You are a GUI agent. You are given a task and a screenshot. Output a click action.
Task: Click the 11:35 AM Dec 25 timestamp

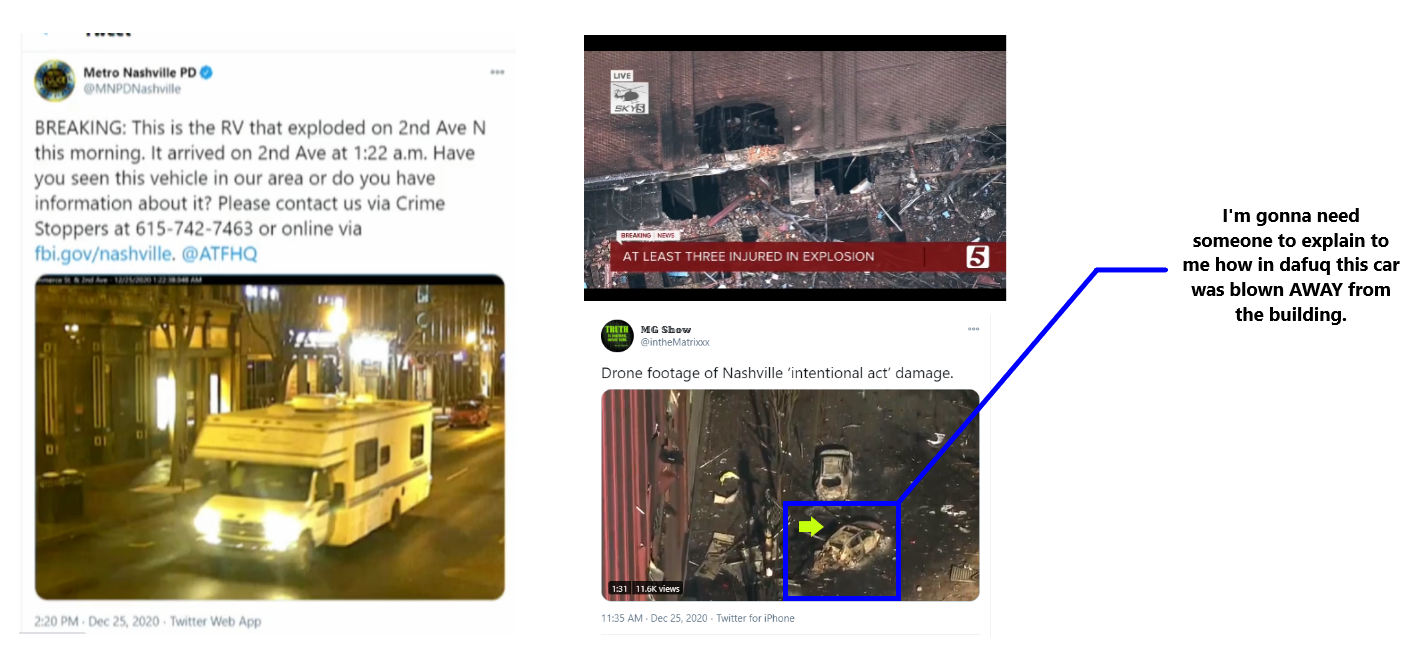pyautogui.click(x=698, y=618)
